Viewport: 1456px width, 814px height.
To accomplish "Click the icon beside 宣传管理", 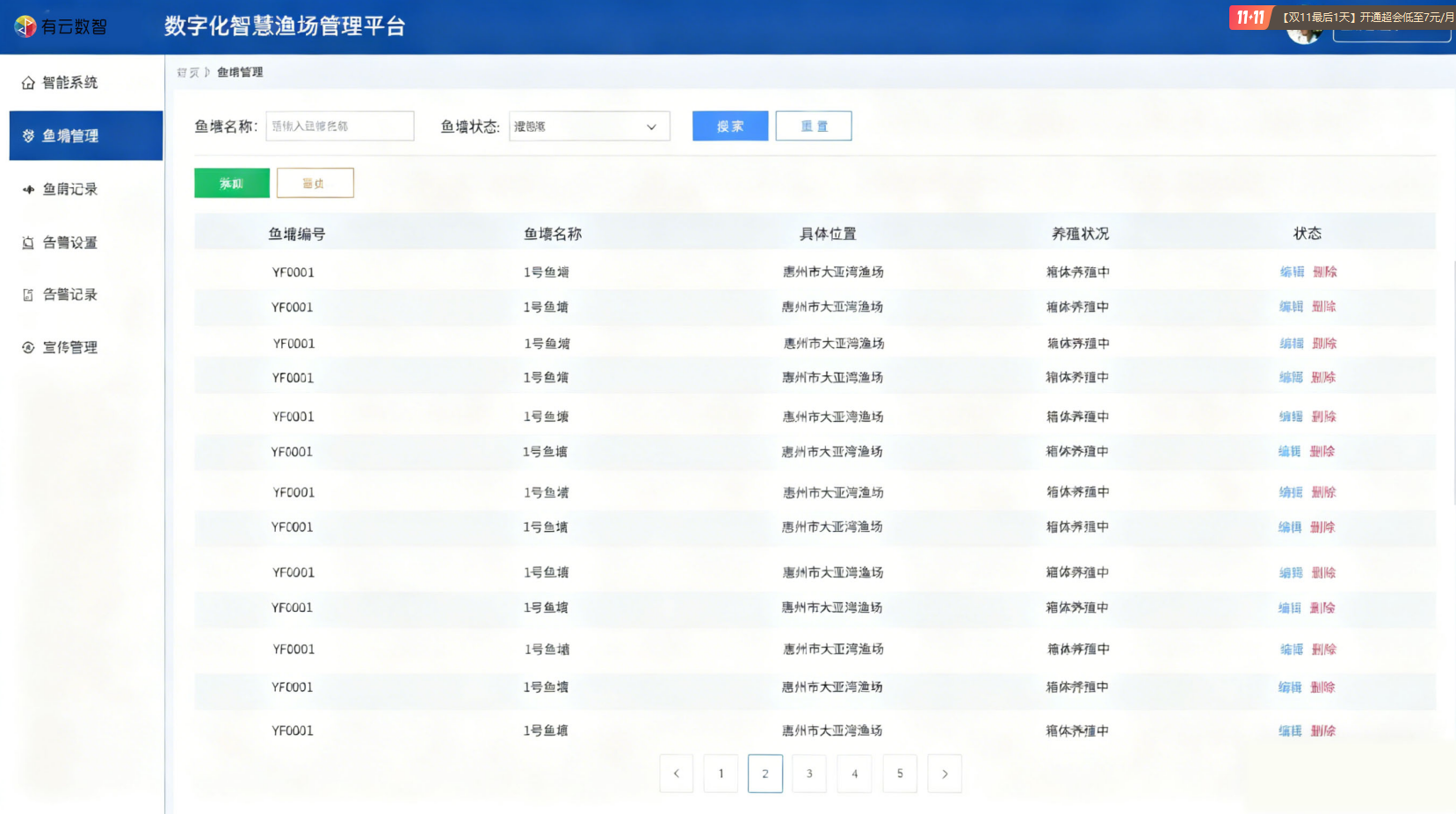I will tap(28, 348).
